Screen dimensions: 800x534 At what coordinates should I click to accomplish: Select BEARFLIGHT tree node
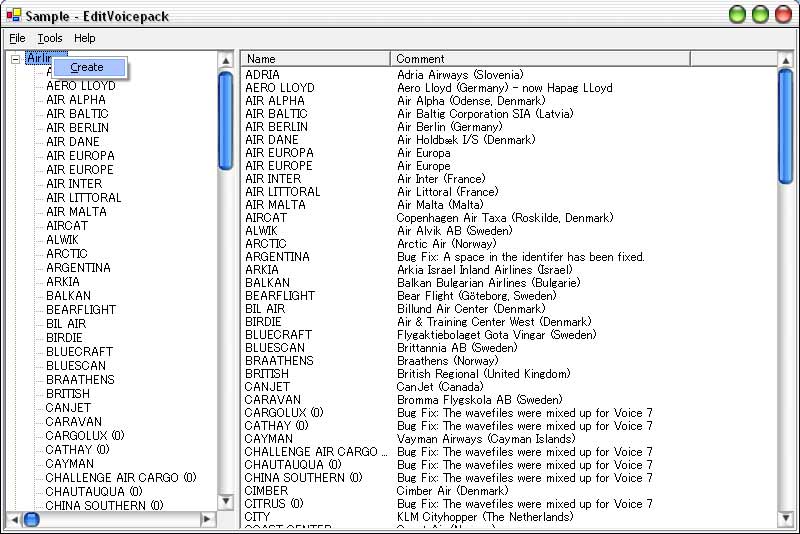81,310
